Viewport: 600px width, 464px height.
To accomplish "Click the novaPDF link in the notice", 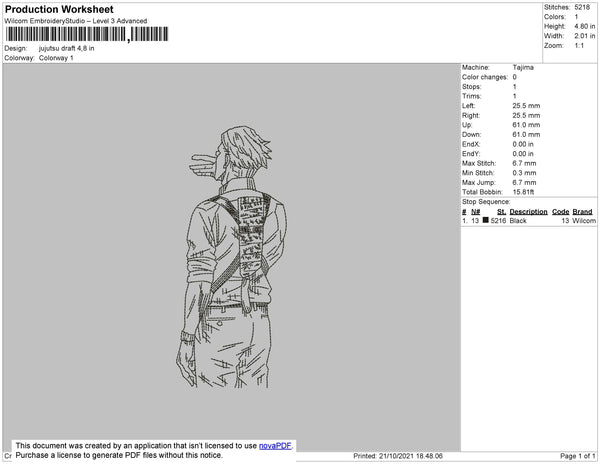I will point(275,446).
